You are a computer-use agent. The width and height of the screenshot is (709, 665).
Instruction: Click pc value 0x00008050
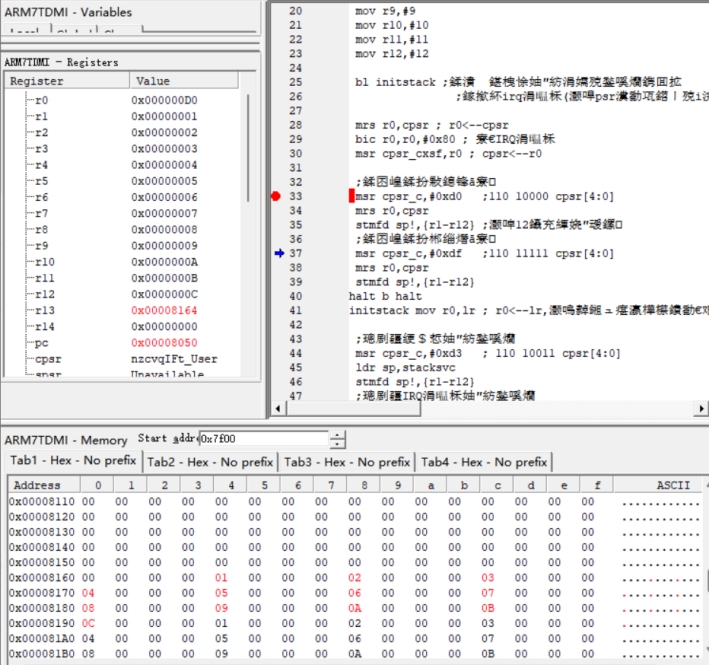[x=164, y=343]
